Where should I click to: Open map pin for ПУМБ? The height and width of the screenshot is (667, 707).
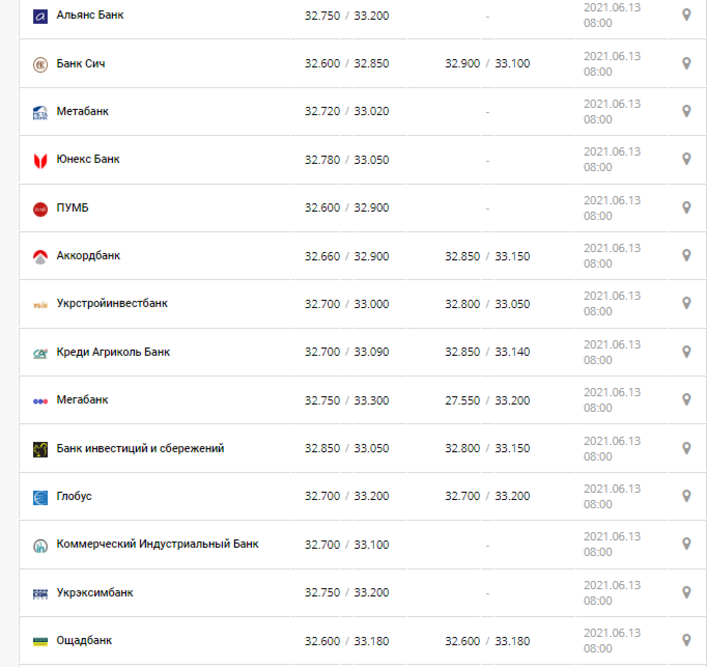(686, 207)
